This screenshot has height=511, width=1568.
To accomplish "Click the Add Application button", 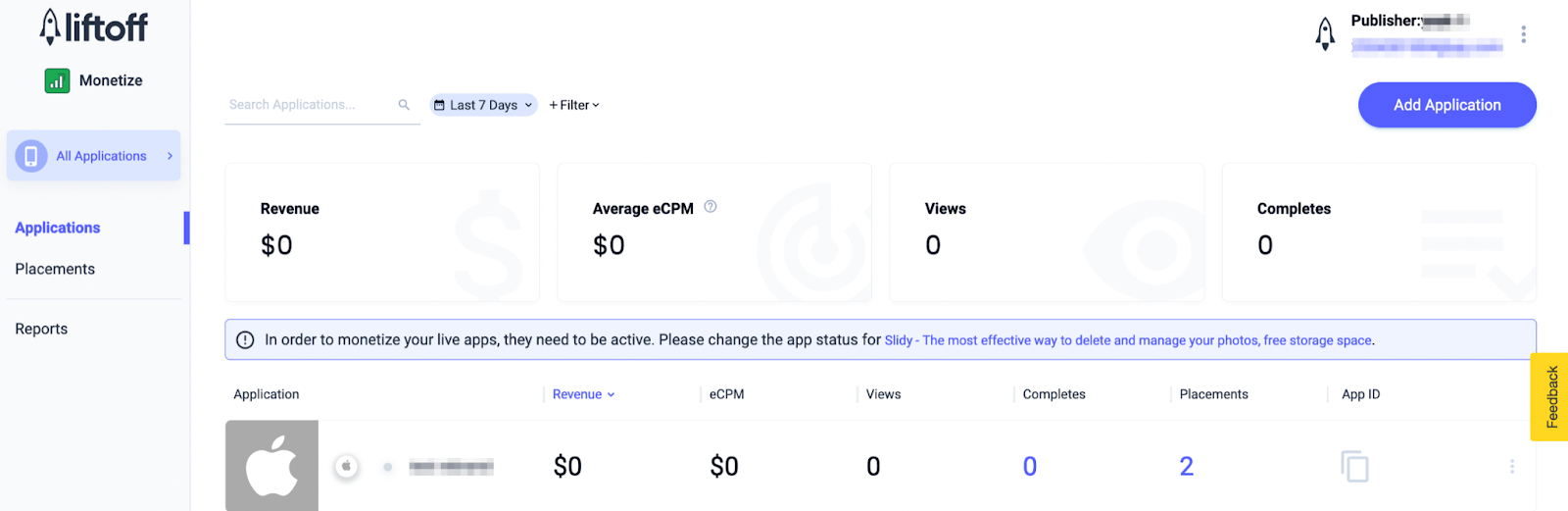I will point(1446,105).
